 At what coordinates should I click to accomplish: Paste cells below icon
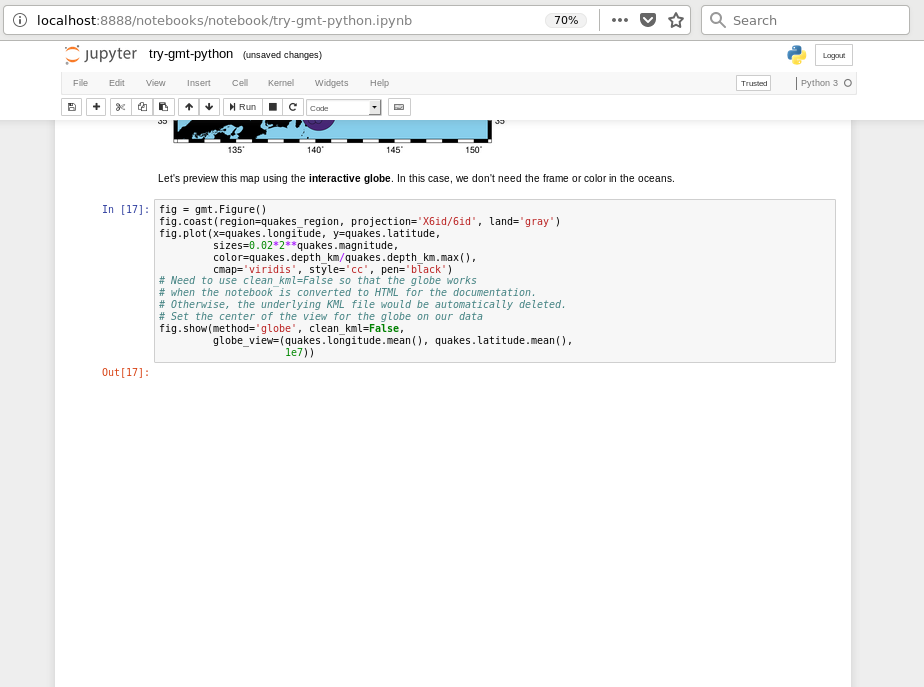[x=164, y=107]
